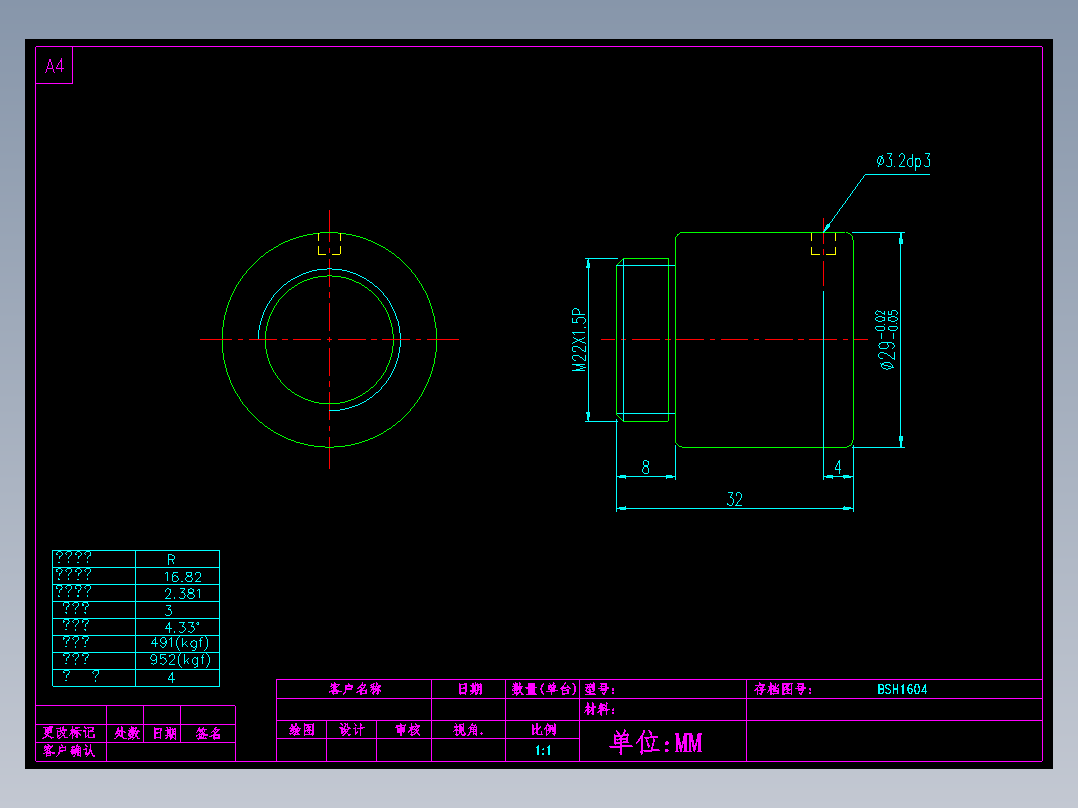
Task: Click the 设计 cell
Action: (351, 730)
